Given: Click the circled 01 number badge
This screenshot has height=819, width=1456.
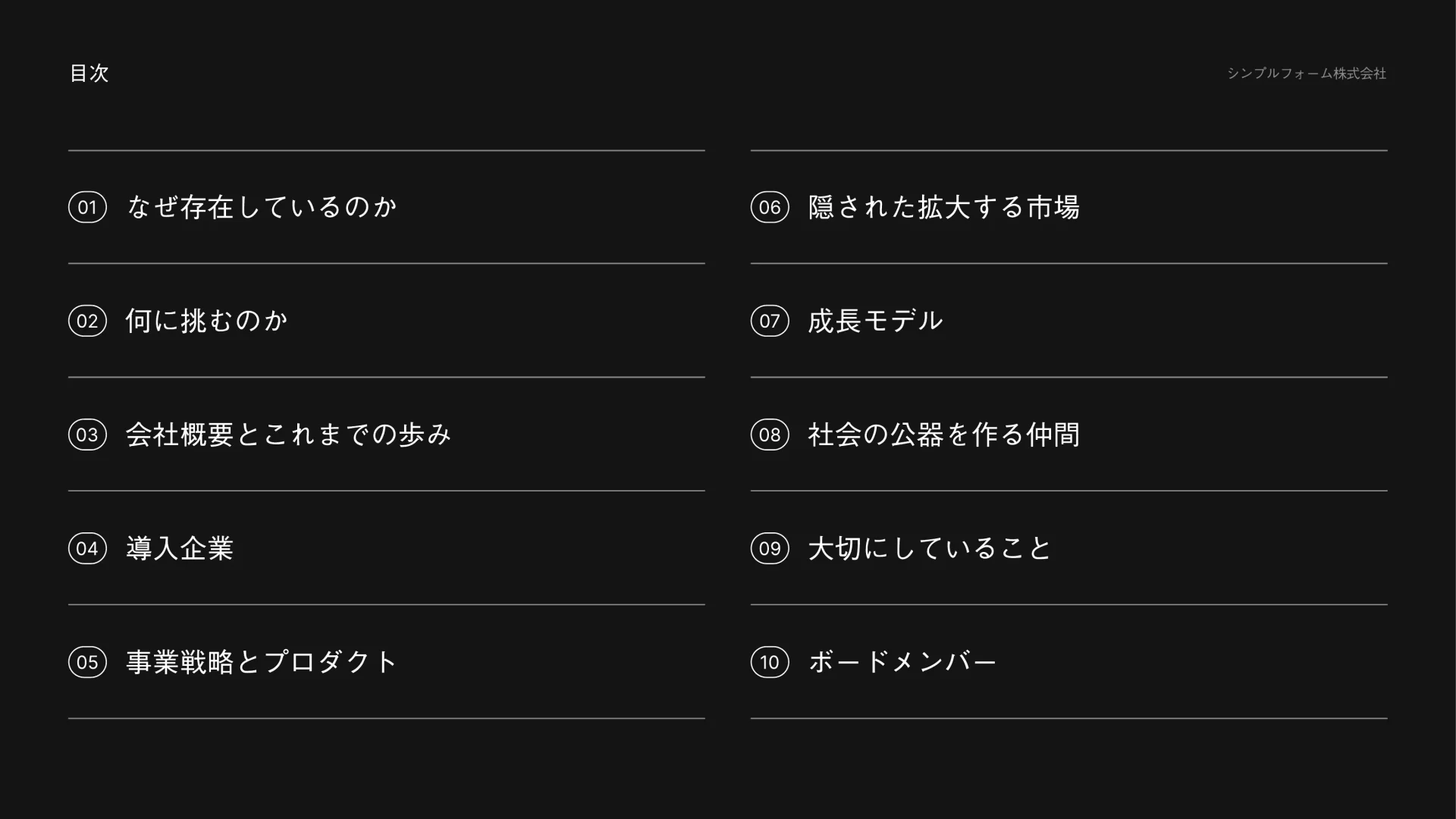Looking at the screenshot, I should tap(87, 207).
